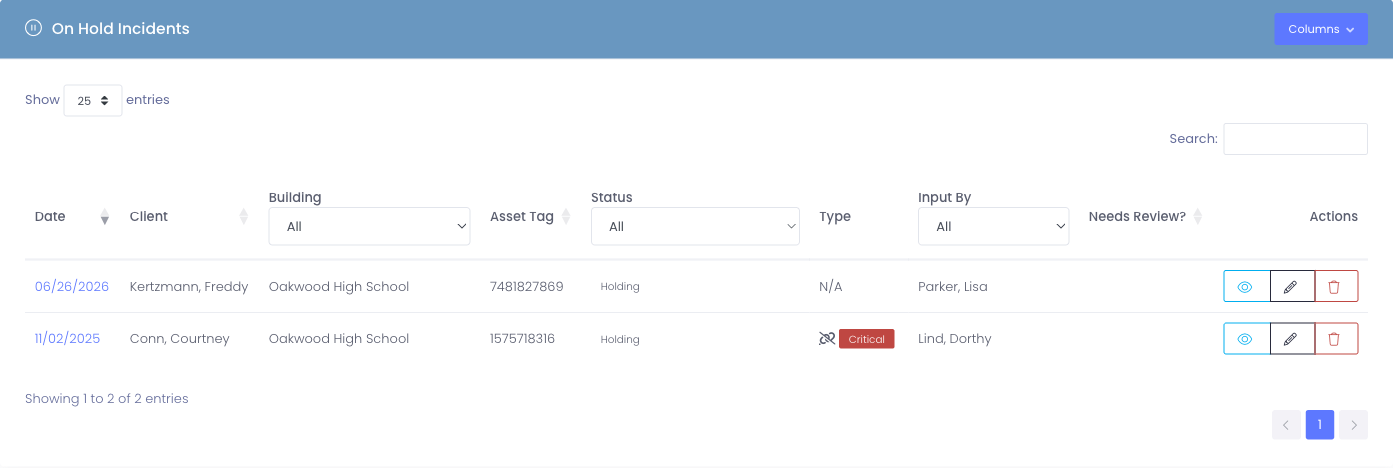Sort table by Date column arrows
Screen dimensions: 1393x468
105,217
